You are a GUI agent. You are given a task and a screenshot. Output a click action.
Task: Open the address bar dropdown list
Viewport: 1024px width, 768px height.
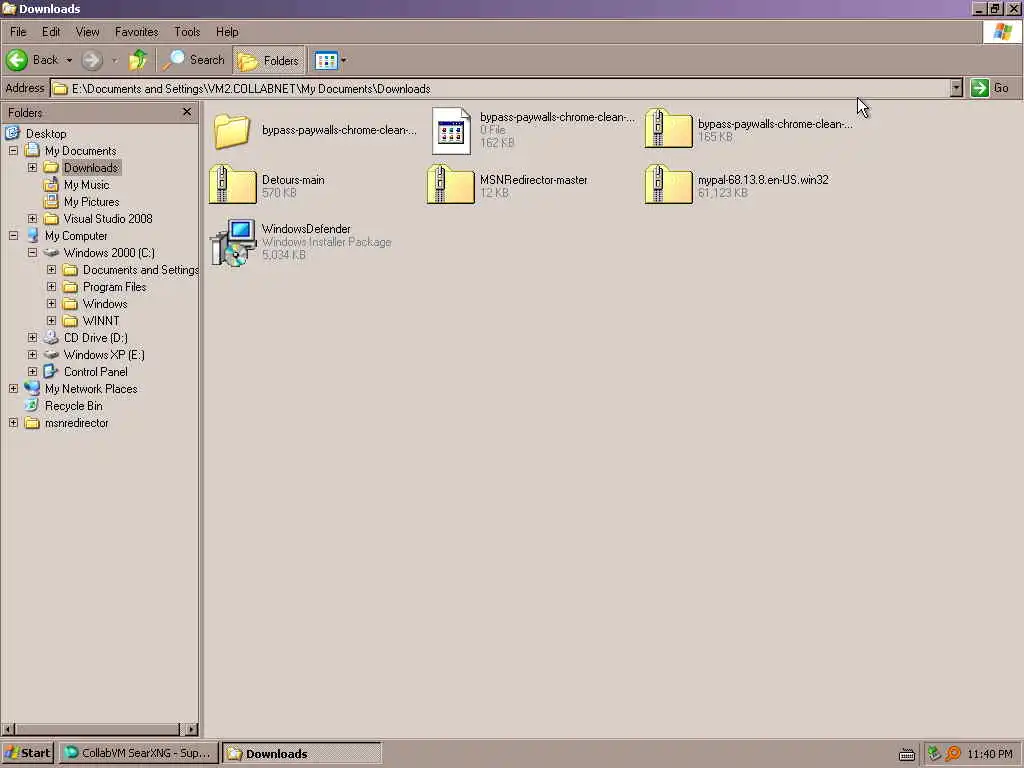pyautogui.click(x=956, y=88)
